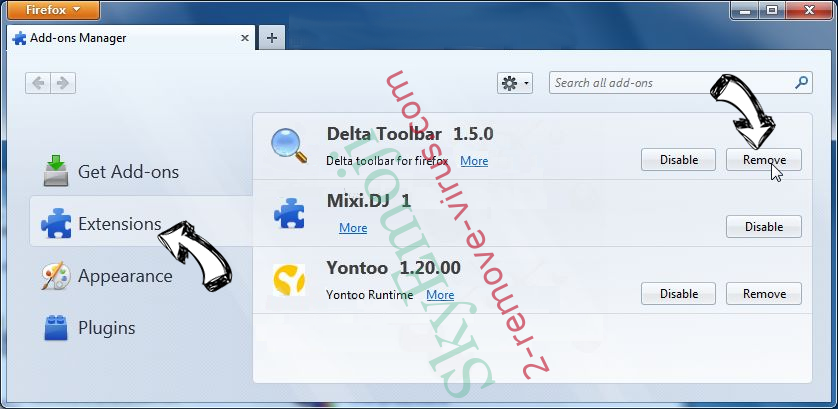Screen dimensions: 838x409
Task: Remove the Delta Toolbar extension
Action: click(x=764, y=160)
